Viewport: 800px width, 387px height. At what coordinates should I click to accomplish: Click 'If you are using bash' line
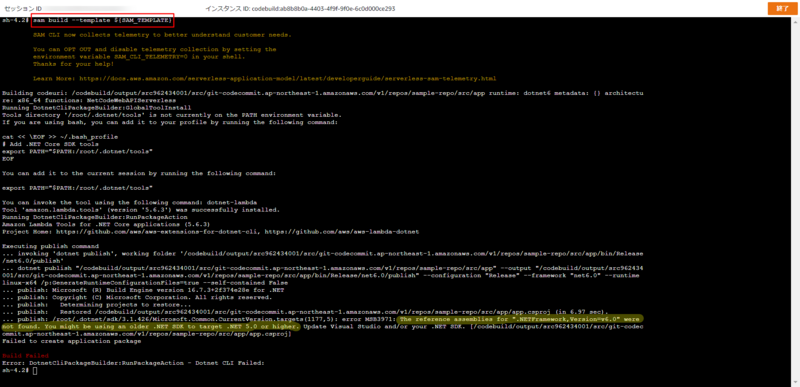coord(169,122)
